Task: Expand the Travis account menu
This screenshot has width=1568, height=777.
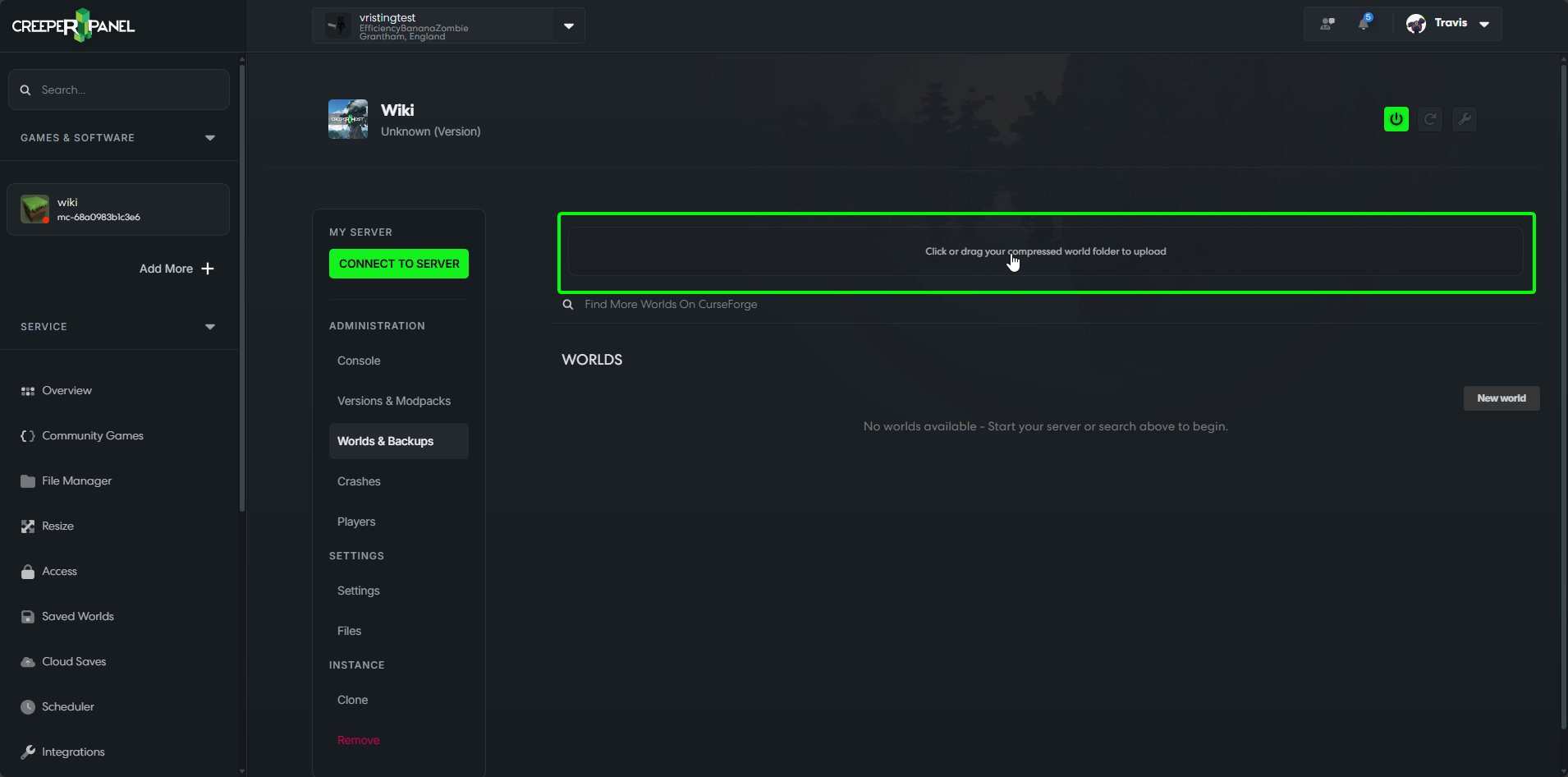Action: (x=1484, y=24)
